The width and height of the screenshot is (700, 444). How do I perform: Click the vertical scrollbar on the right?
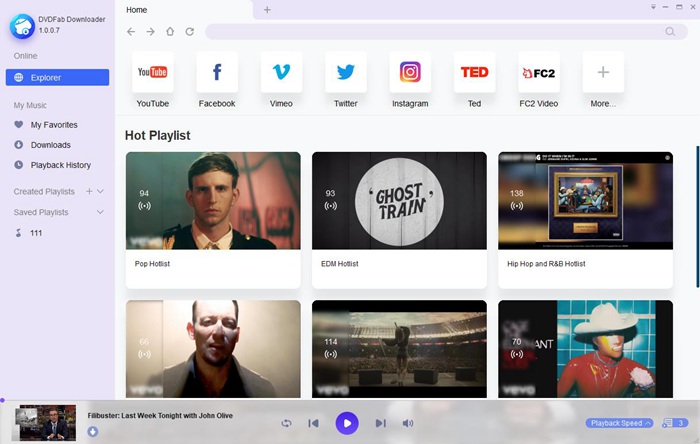697,216
